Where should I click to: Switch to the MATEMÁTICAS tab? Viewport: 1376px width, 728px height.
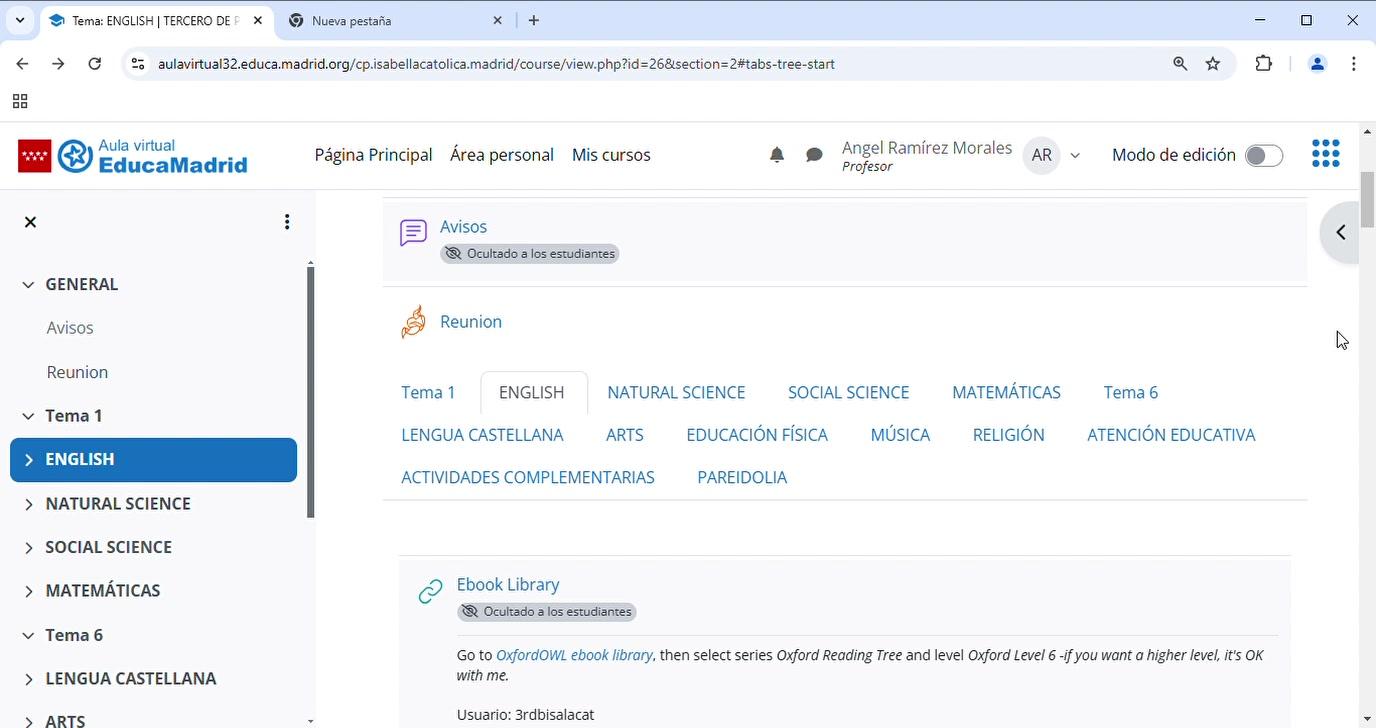[x=1006, y=393]
